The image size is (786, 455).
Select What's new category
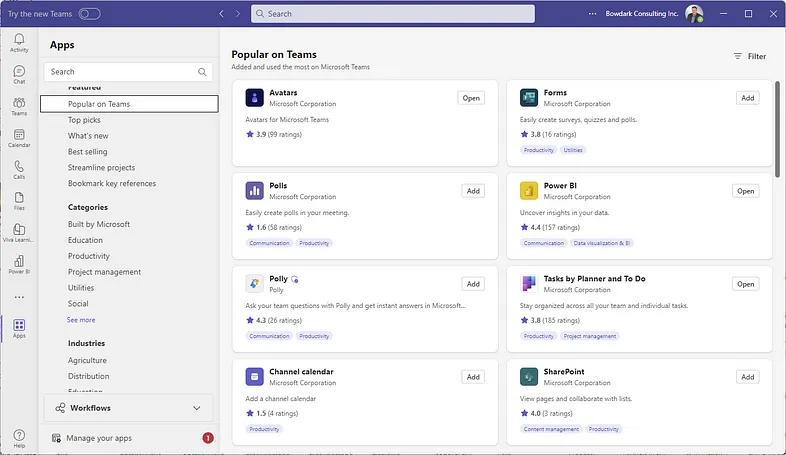pos(88,136)
